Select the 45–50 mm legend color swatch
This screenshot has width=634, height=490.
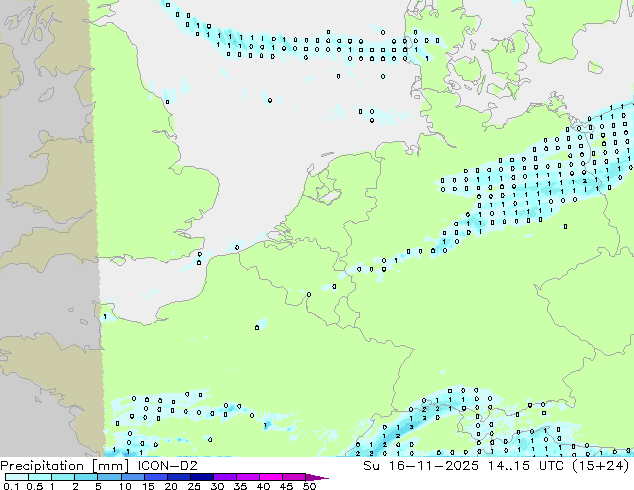point(294,477)
